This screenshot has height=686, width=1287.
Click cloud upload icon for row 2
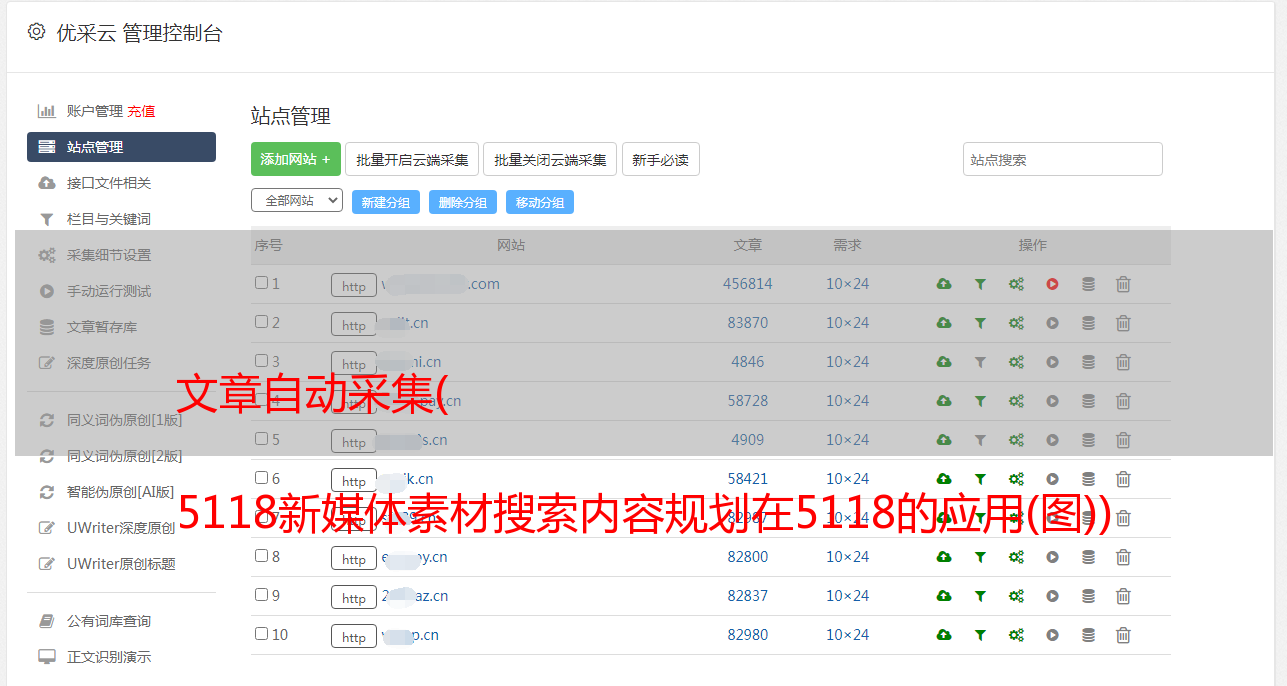click(944, 323)
